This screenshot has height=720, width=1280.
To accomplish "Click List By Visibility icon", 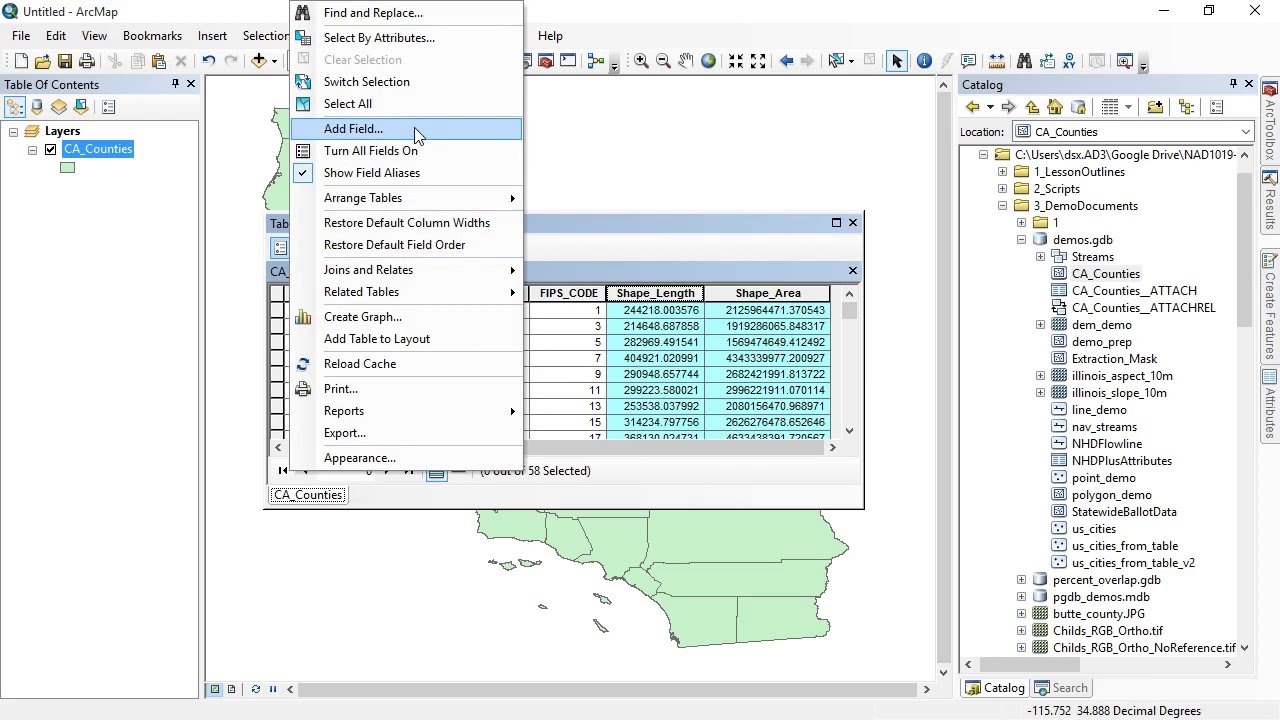I will pyautogui.click(x=60, y=107).
